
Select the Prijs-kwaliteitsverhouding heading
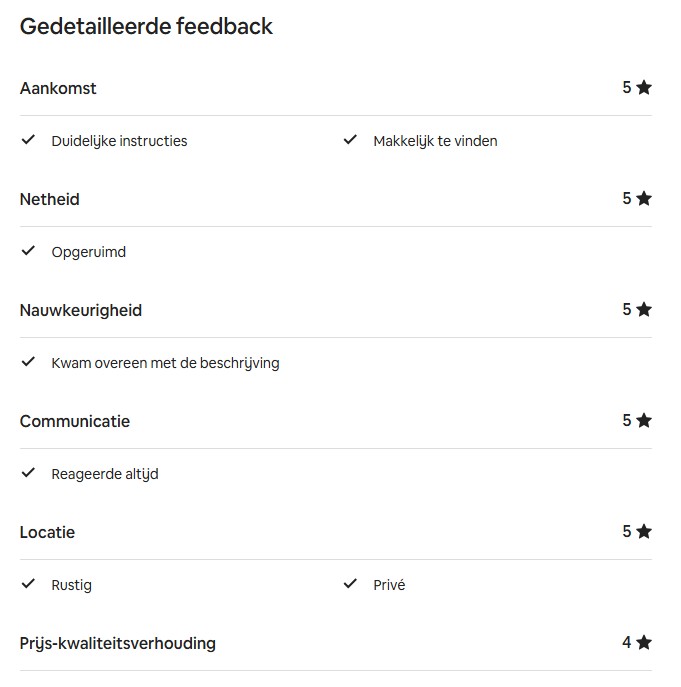coord(118,643)
